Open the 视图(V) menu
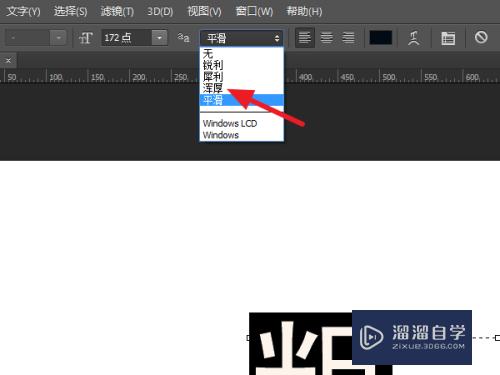The height and width of the screenshot is (375, 500). (x=204, y=11)
